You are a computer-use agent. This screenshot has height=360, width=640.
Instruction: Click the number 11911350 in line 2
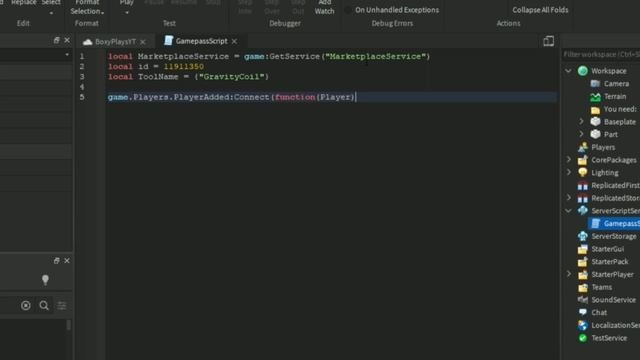point(183,67)
